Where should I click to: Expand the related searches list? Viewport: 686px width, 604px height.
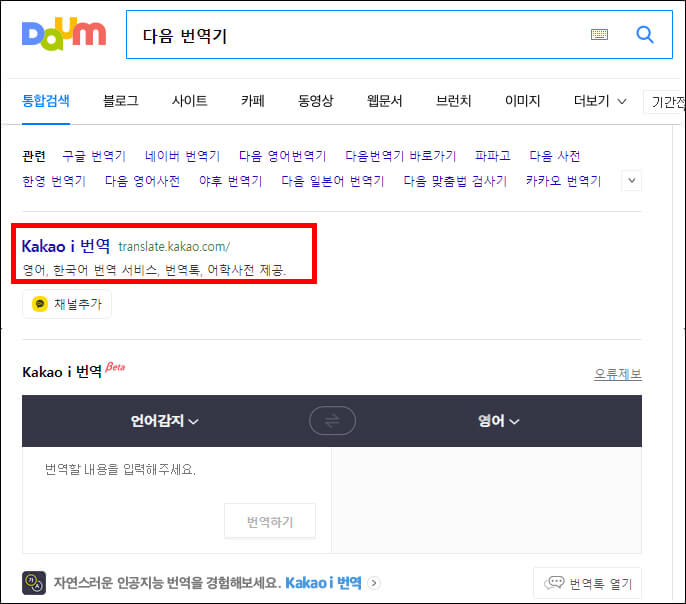coord(631,181)
